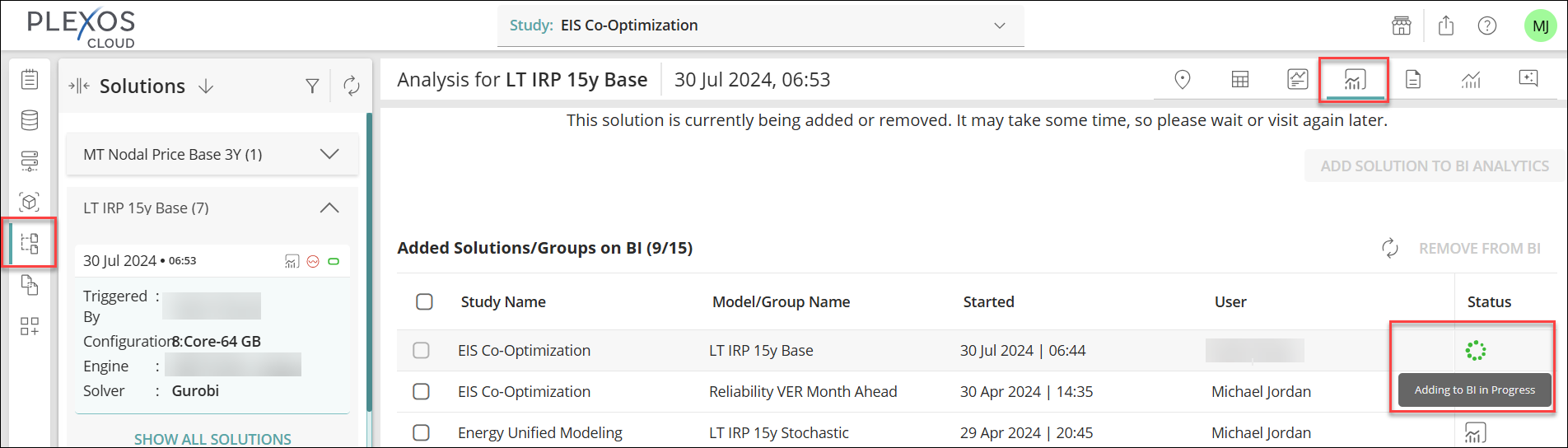Open the copy documents icon in left sidebar
Image resolution: width=1568 pixels, height=448 pixels.
[x=30, y=285]
